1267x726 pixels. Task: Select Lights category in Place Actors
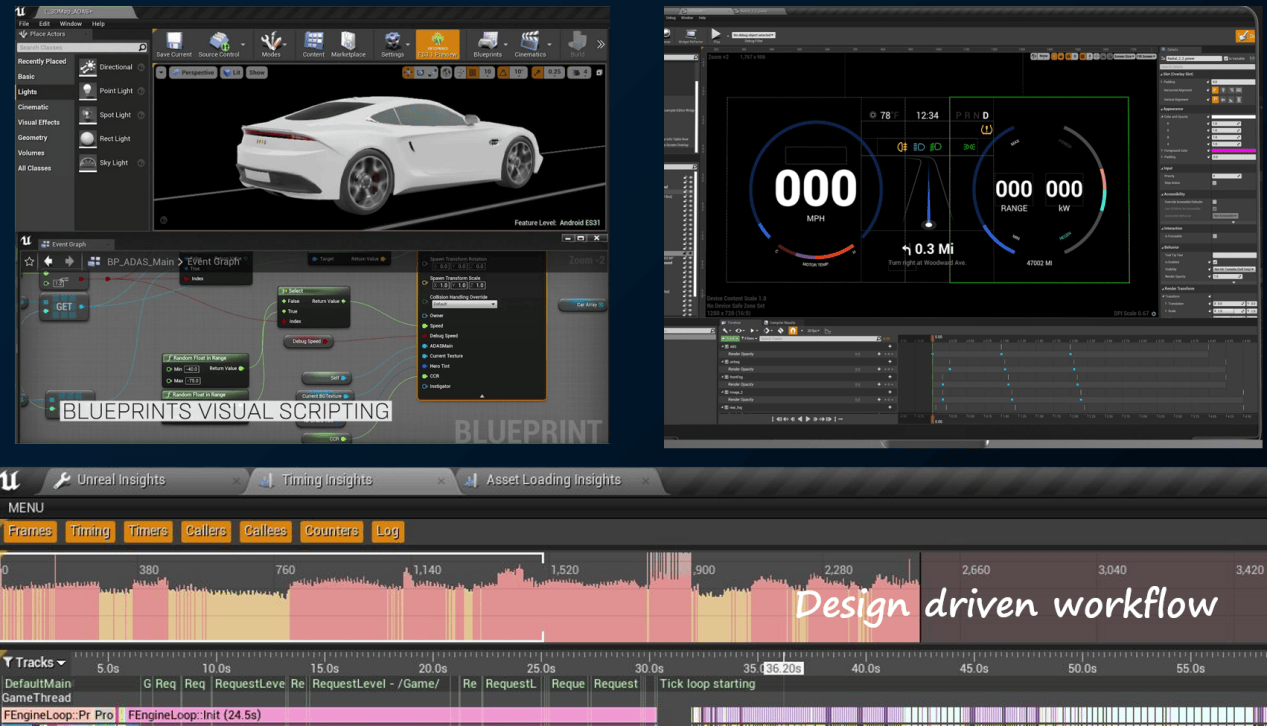pyautogui.click(x=44, y=92)
